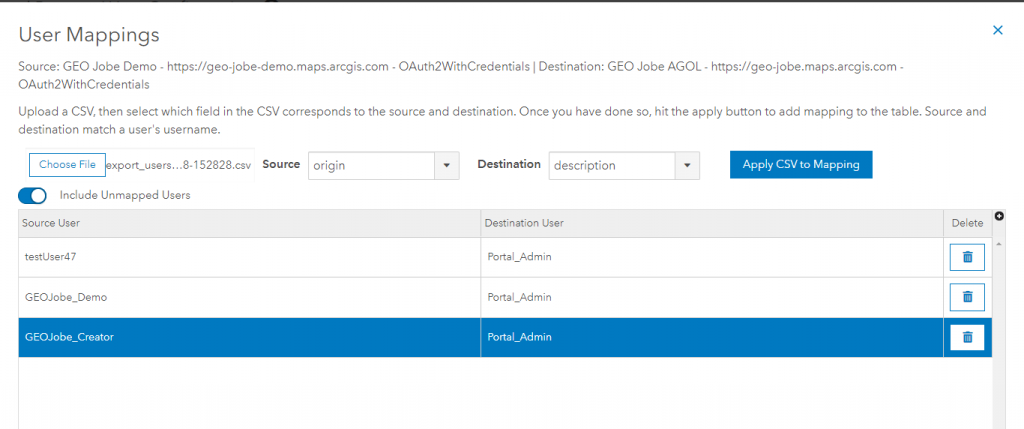Click the Destination User column header
Image resolution: width=1024 pixels, height=429 pixels.
pos(711,222)
